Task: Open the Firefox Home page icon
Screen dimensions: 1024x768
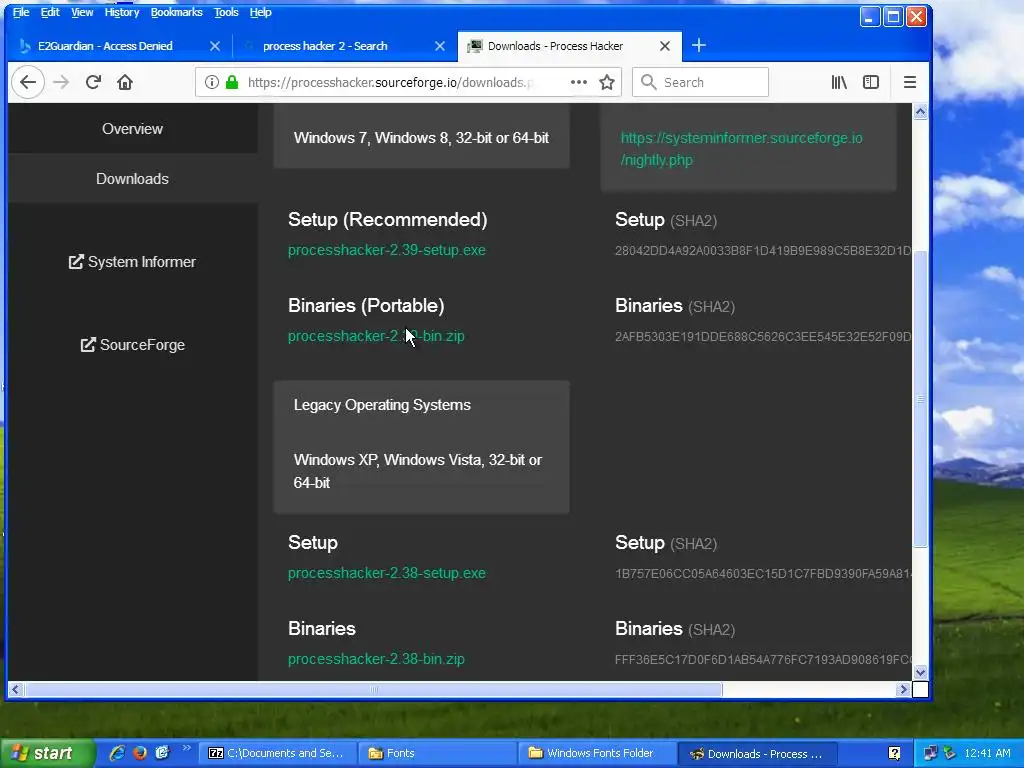Action: pyautogui.click(x=125, y=82)
